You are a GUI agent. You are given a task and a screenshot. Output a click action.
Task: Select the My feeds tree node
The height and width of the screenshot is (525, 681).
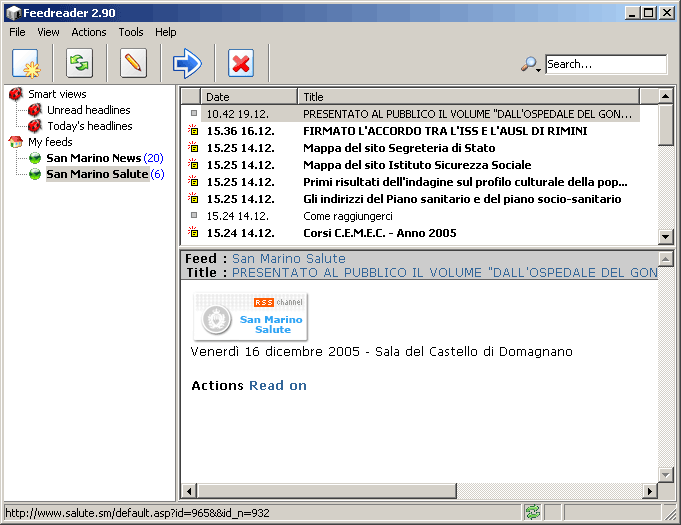tap(50, 142)
